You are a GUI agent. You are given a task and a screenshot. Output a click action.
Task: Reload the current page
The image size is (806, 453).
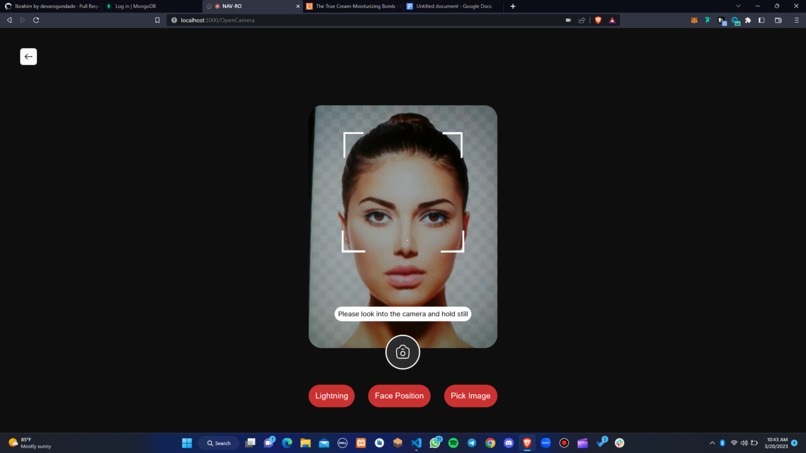coord(36,20)
